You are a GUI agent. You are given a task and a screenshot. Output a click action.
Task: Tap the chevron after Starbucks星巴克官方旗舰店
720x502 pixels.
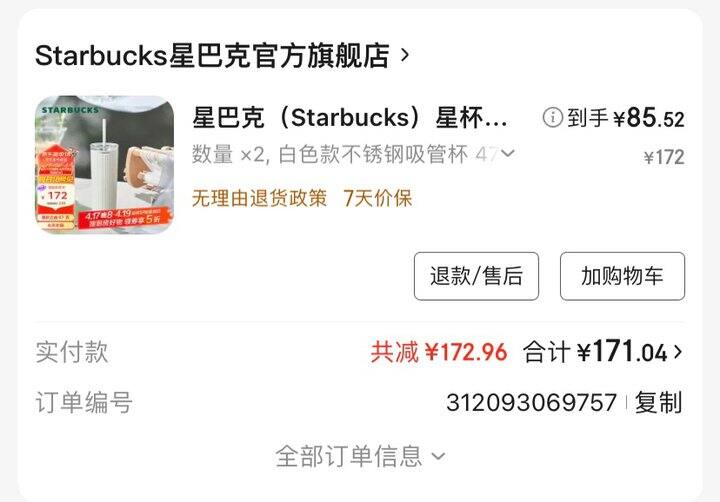point(405,56)
